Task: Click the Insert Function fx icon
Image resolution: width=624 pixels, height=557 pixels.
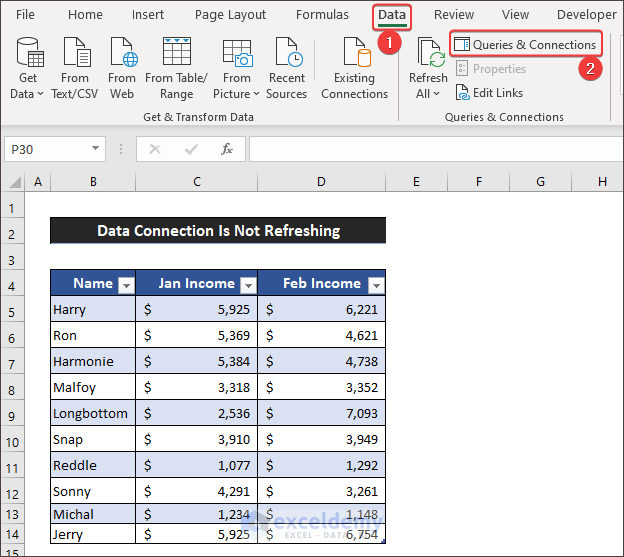Action: click(x=227, y=149)
